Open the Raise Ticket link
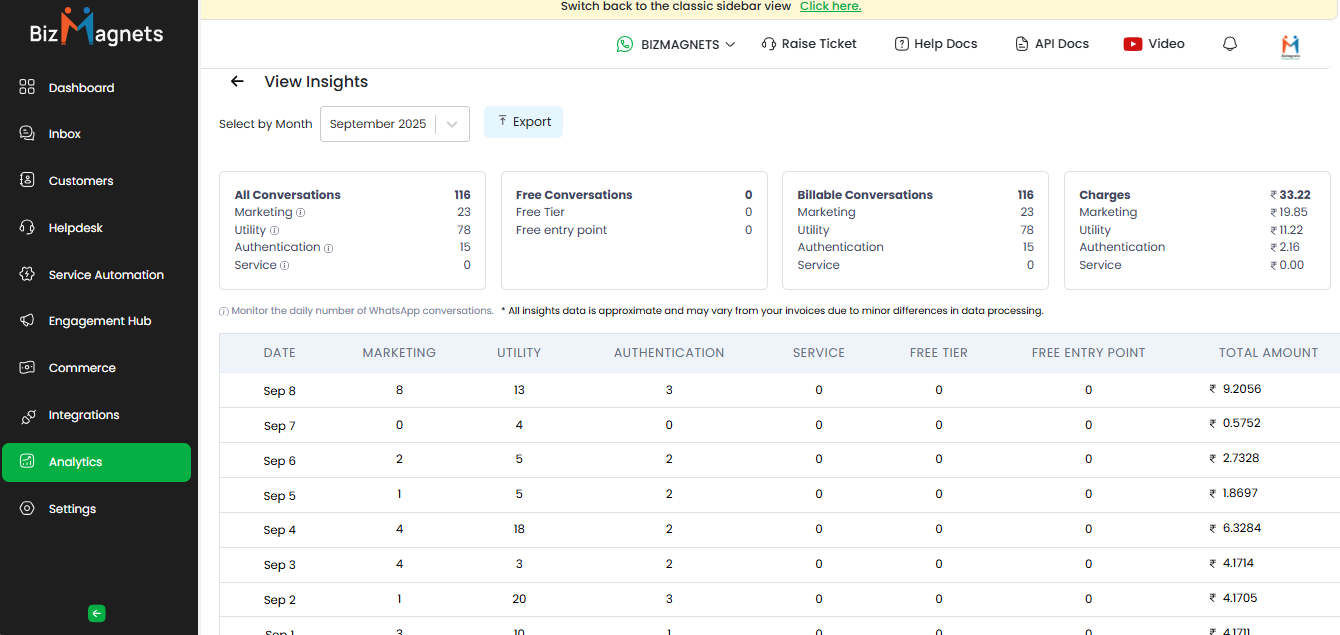This screenshot has width=1340, height=635. point(809,44)
